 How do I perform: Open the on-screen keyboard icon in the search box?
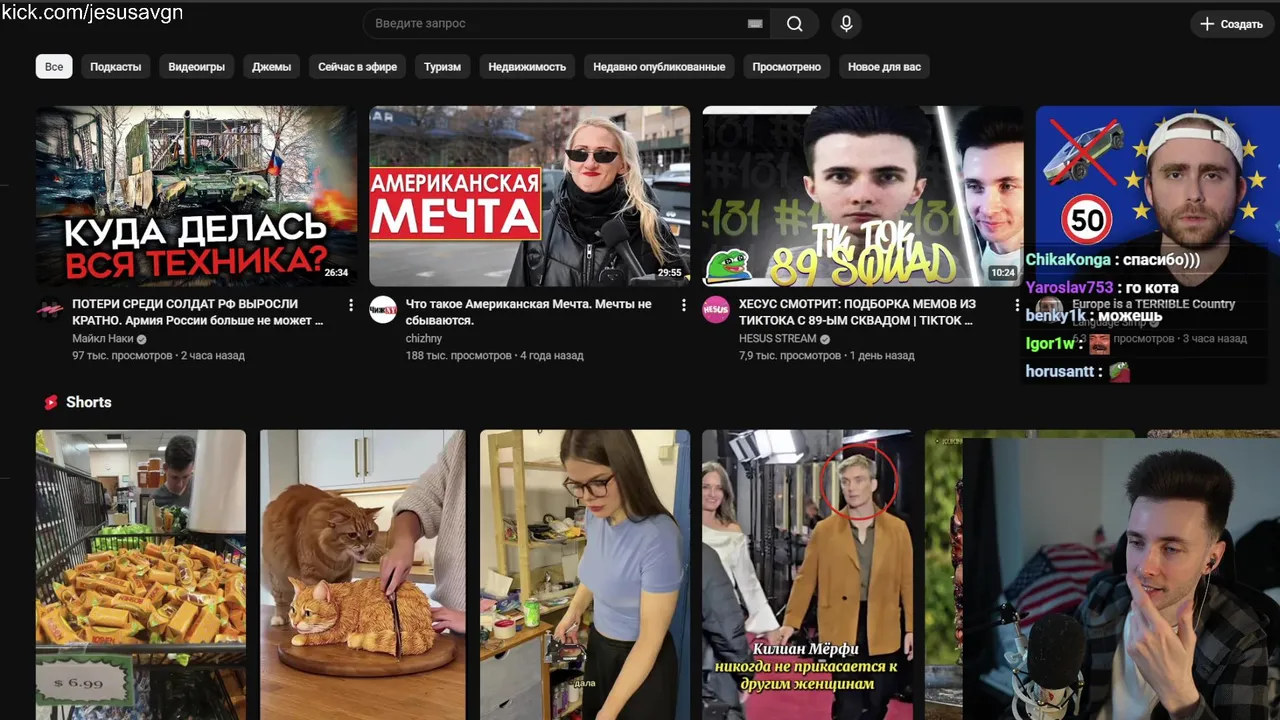(x=755, y=24)
